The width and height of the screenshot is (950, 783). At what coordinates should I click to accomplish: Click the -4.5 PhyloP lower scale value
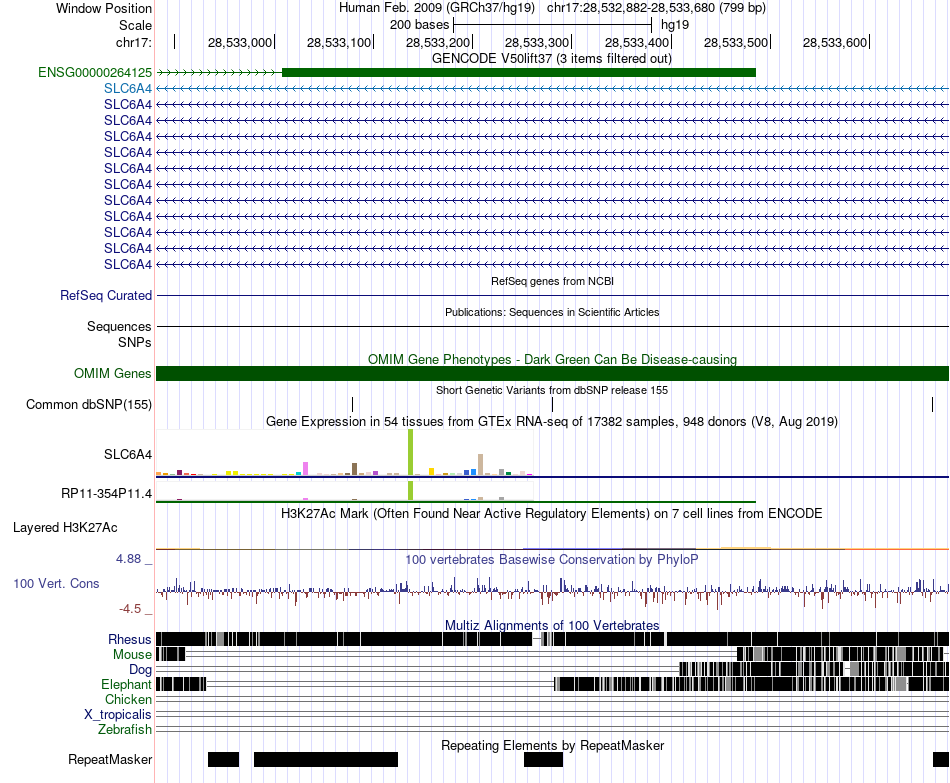click(130, 608)
